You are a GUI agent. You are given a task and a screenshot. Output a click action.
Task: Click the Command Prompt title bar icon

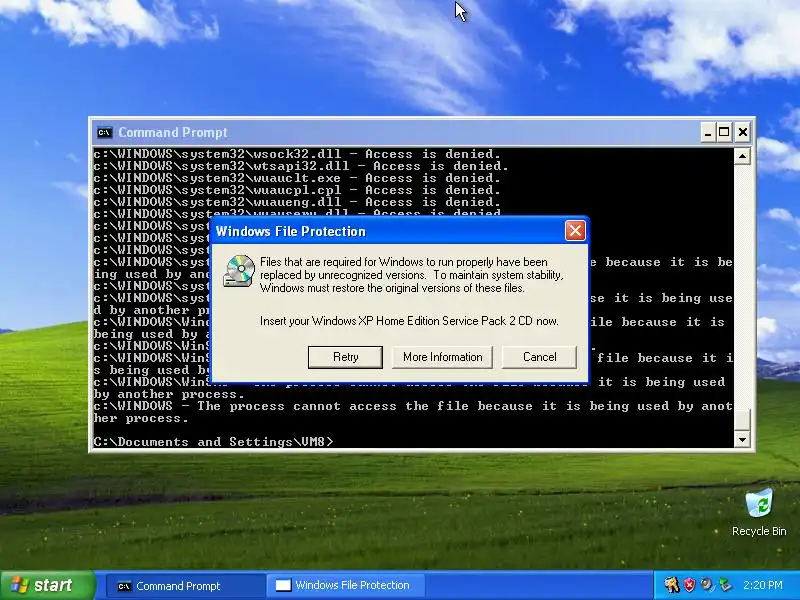point(105,133)
